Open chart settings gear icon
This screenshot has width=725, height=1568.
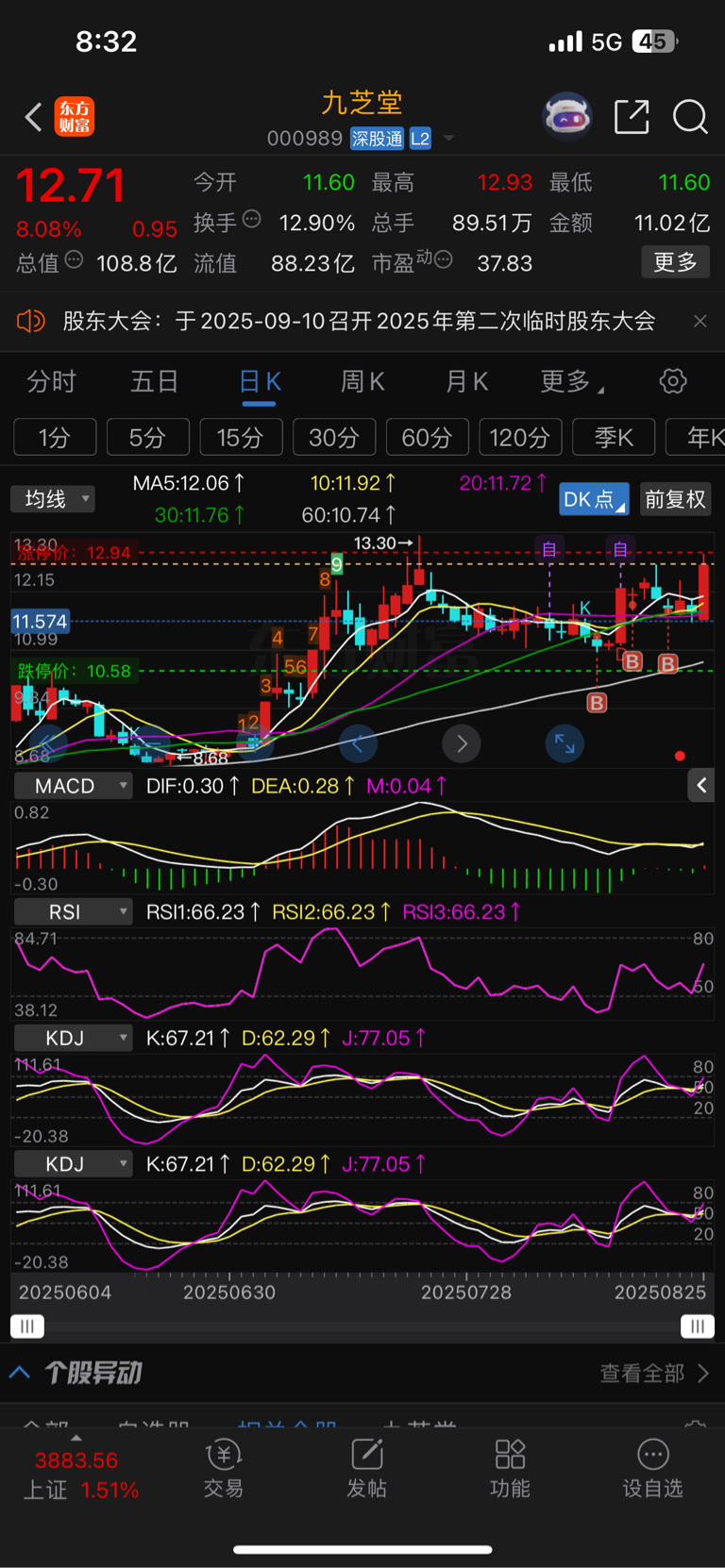tap(673, 381)
